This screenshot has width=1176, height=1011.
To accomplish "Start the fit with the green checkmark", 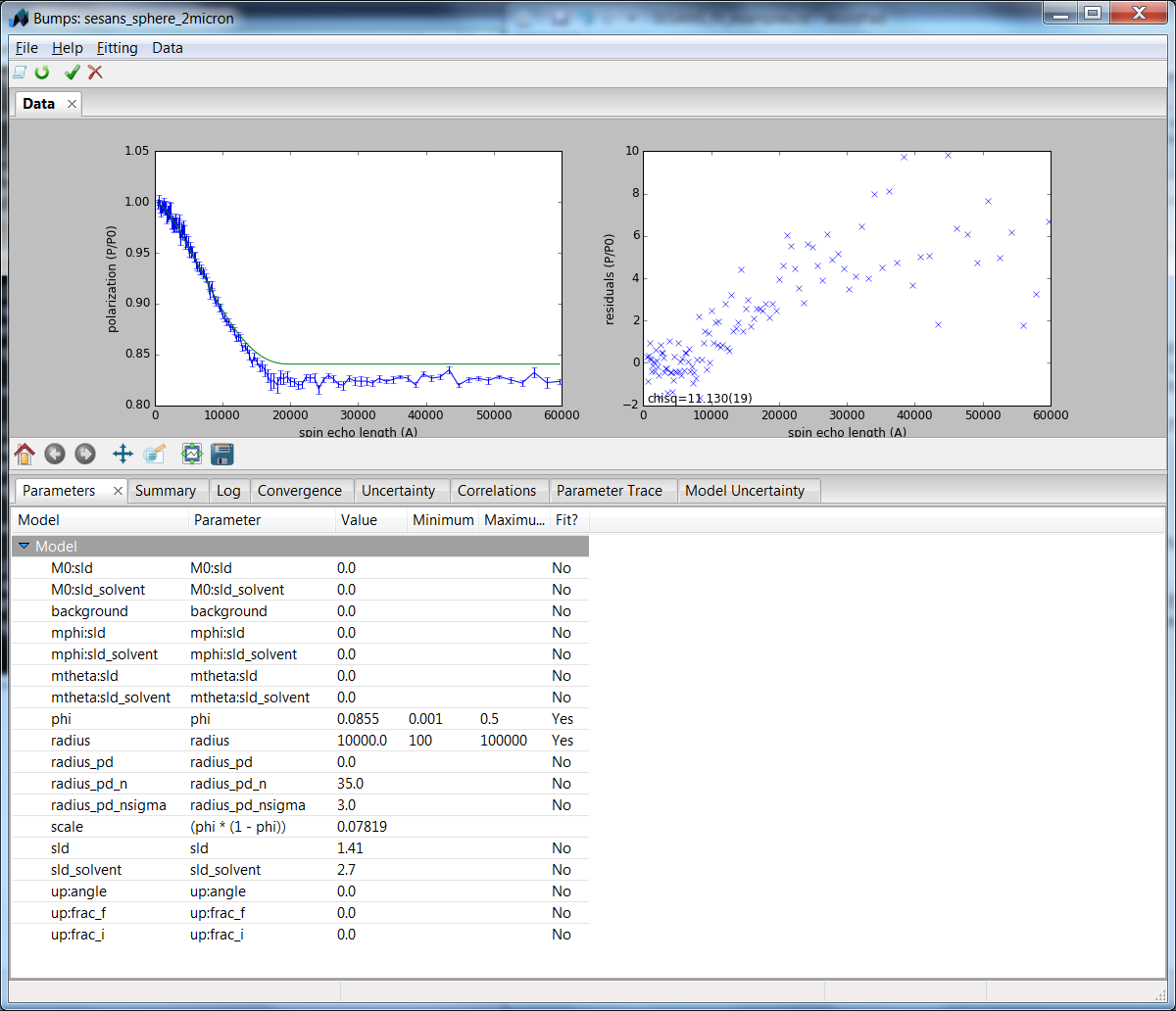I will [70, 72].
